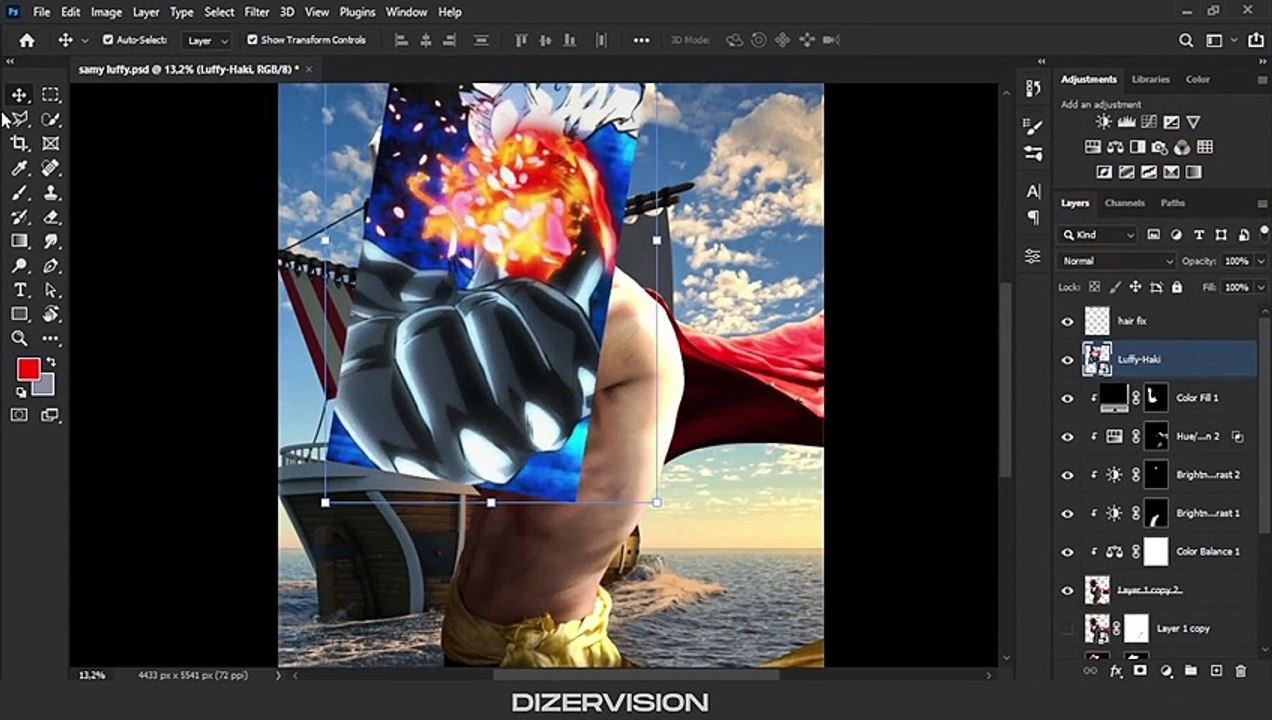Lock all on selected layer

click(x=1176, y=287)
